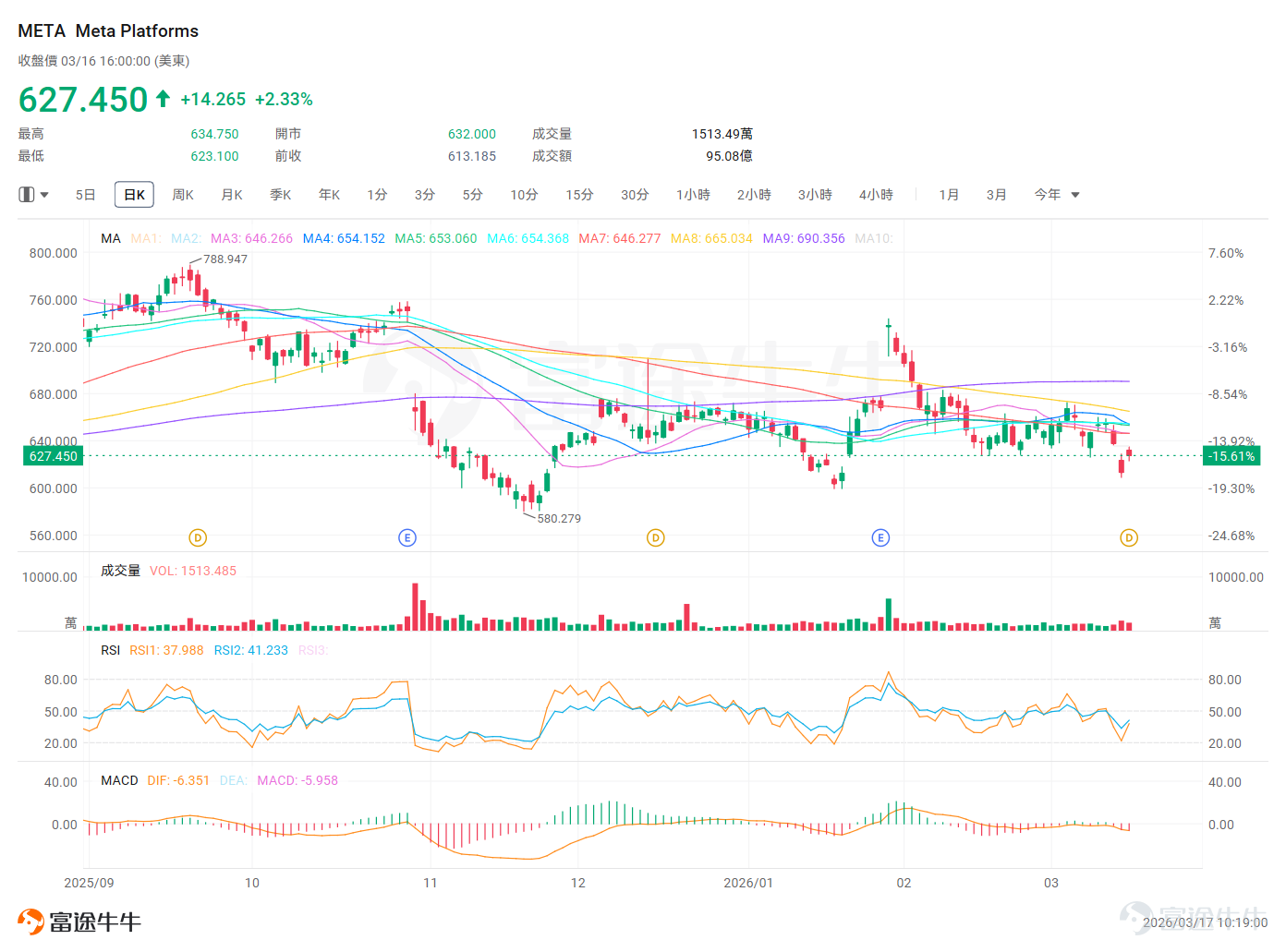Viewport: 1286px width, 952px height.
Task: Select the 今年 range
Action: (1048, 195)
